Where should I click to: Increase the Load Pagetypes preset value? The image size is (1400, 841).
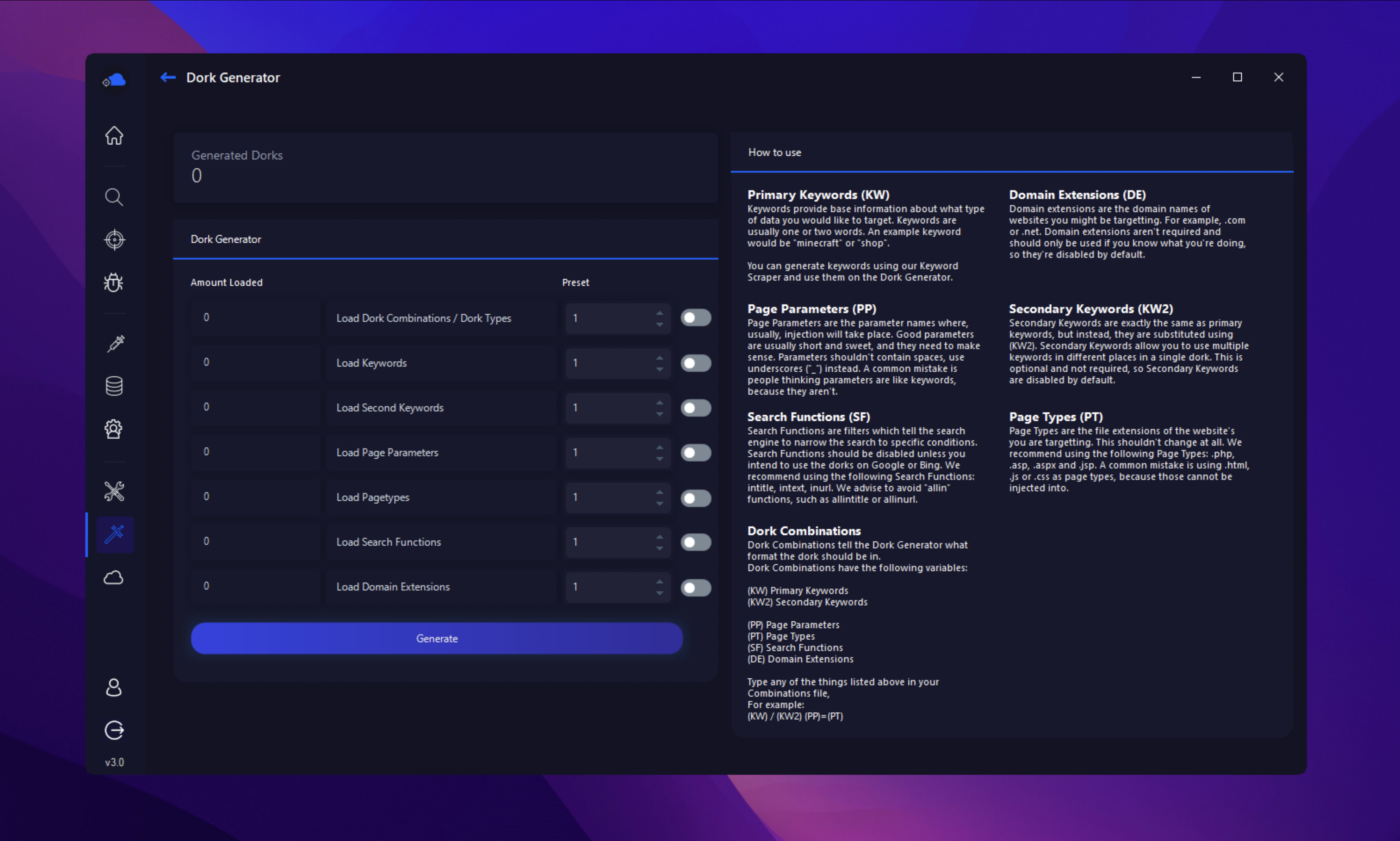(659, 492)
